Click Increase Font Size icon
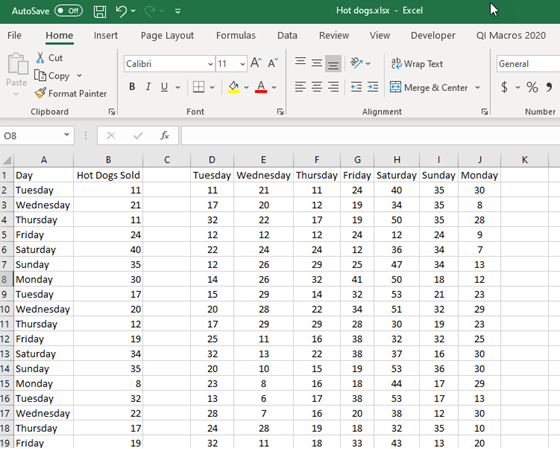 (x=256, y=63)
